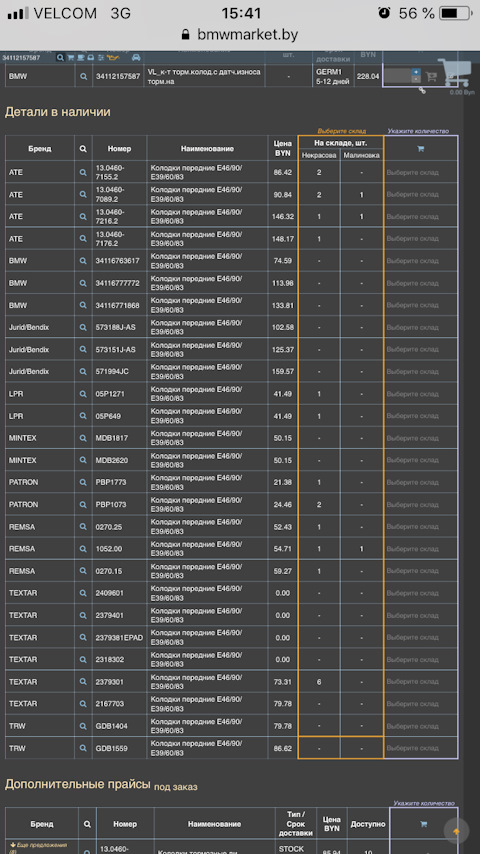Select Некрасова stock 2 for ATE 13.0460-7155.2

319,172
